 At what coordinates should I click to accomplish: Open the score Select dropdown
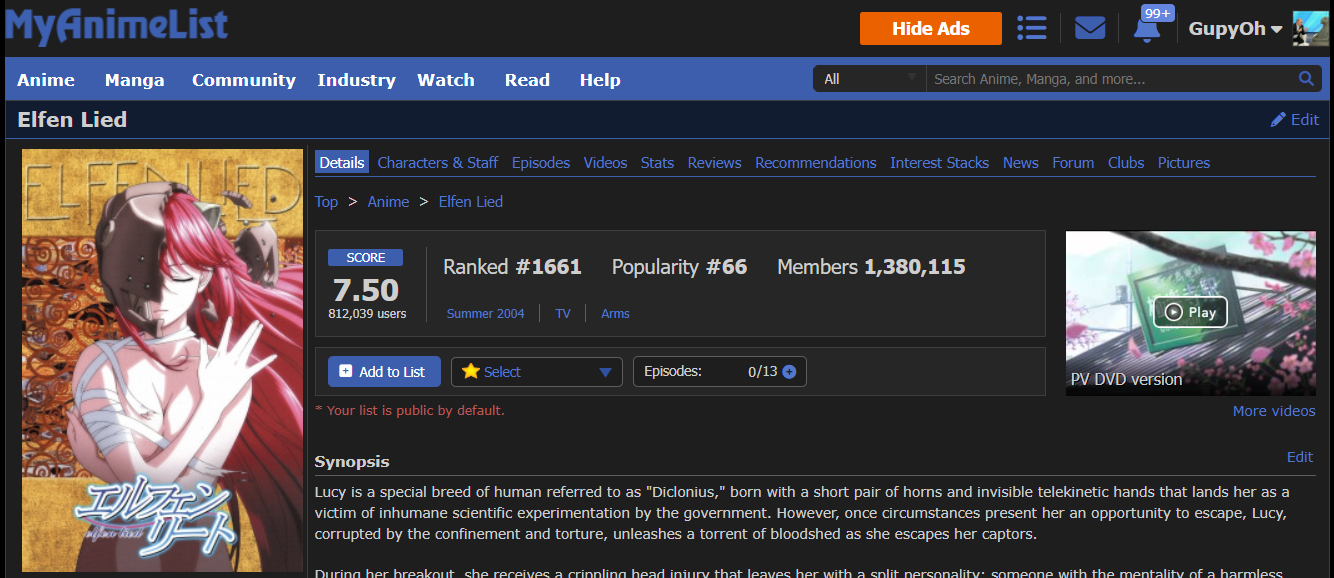coord(537,372)
